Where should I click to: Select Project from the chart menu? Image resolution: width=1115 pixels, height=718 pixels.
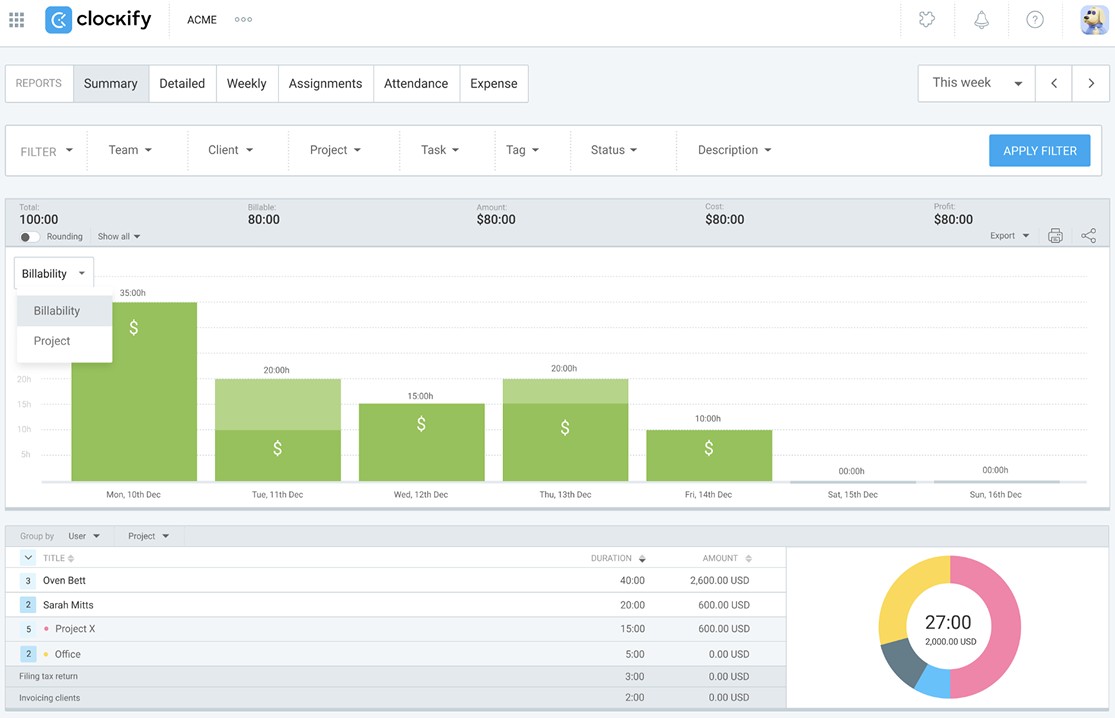(x=52, y=341)
